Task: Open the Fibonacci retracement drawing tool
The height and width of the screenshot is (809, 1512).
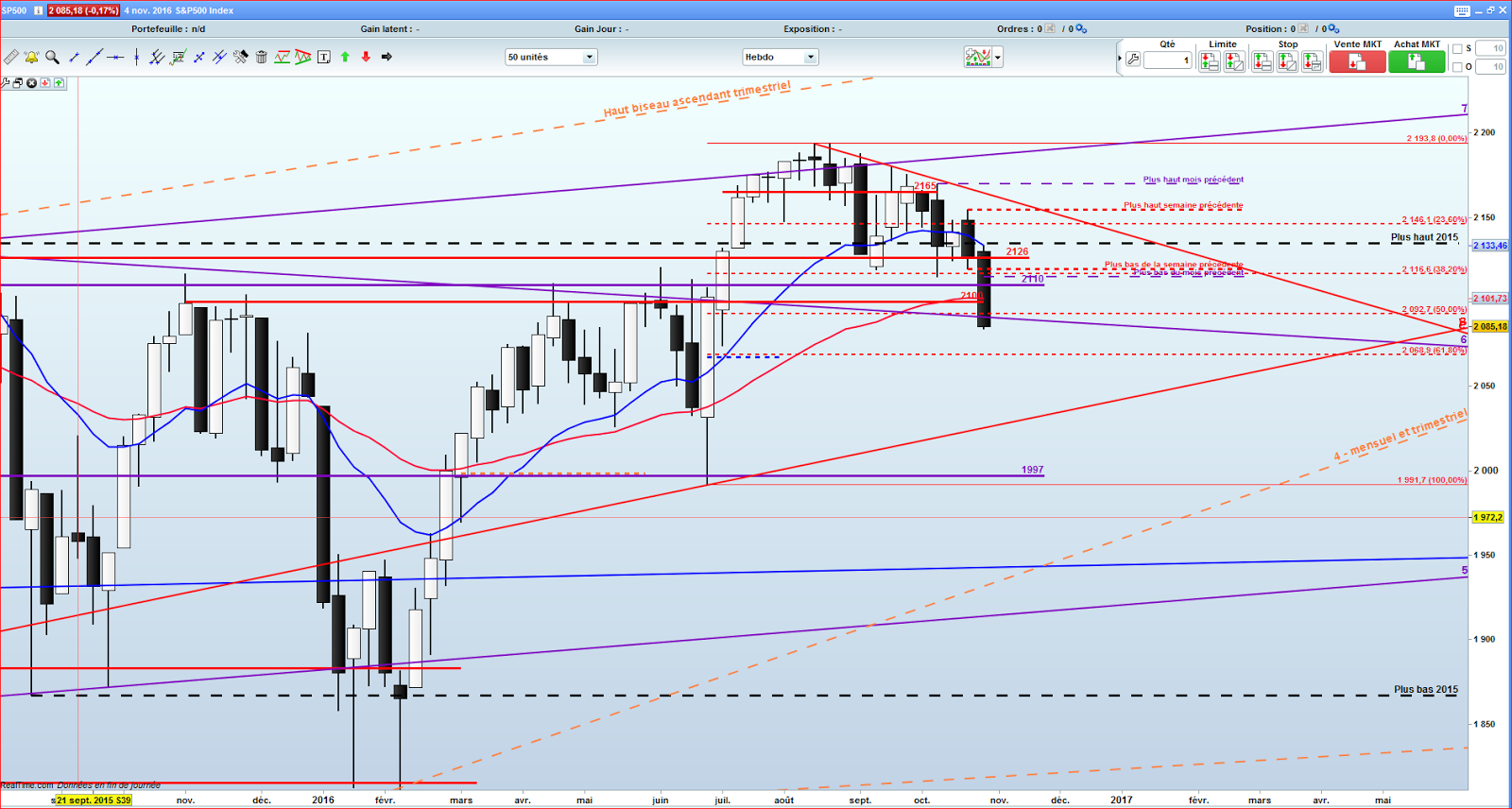Action: click(178, 58)
